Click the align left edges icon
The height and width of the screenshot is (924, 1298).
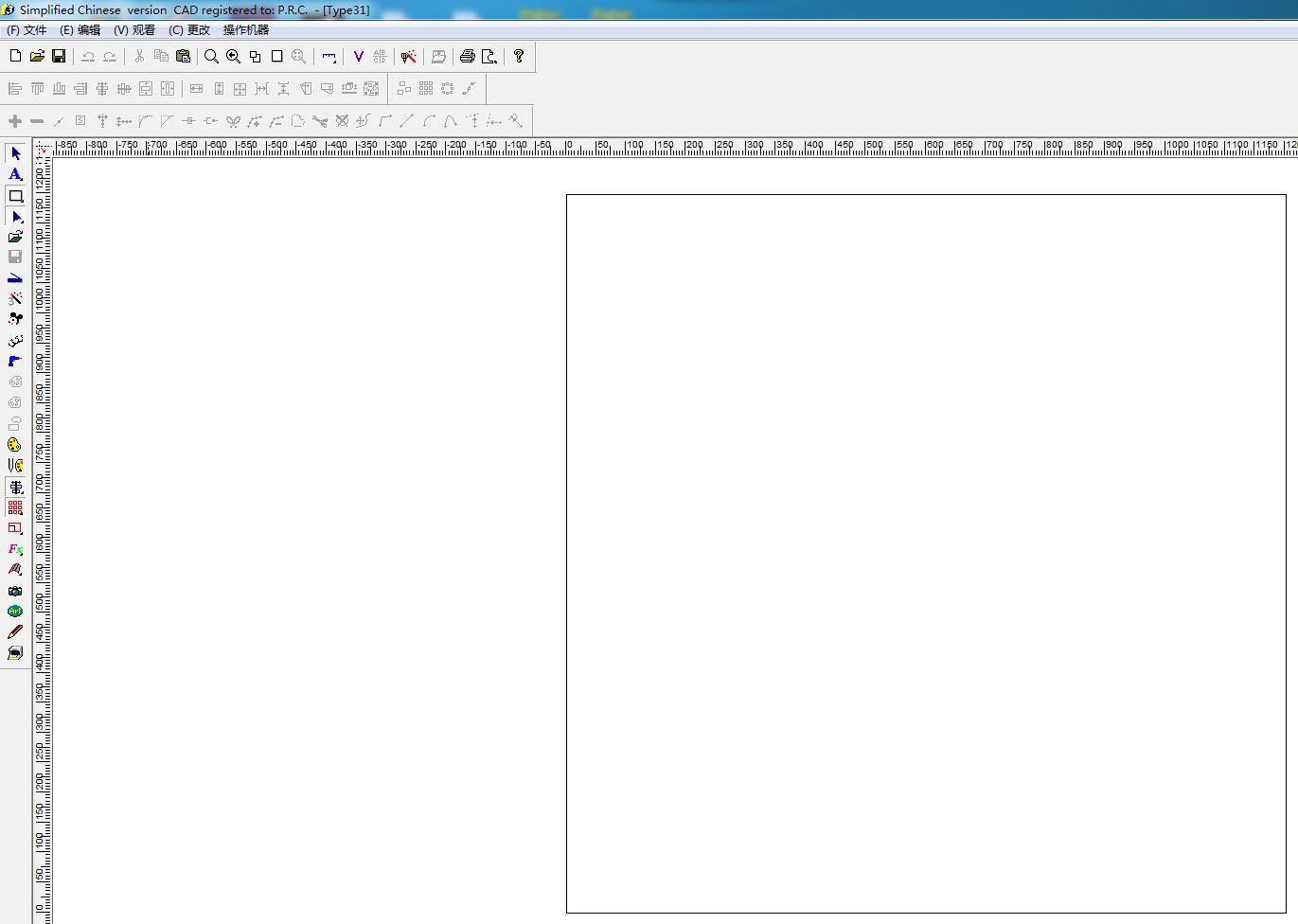click(x=15, y=89)
